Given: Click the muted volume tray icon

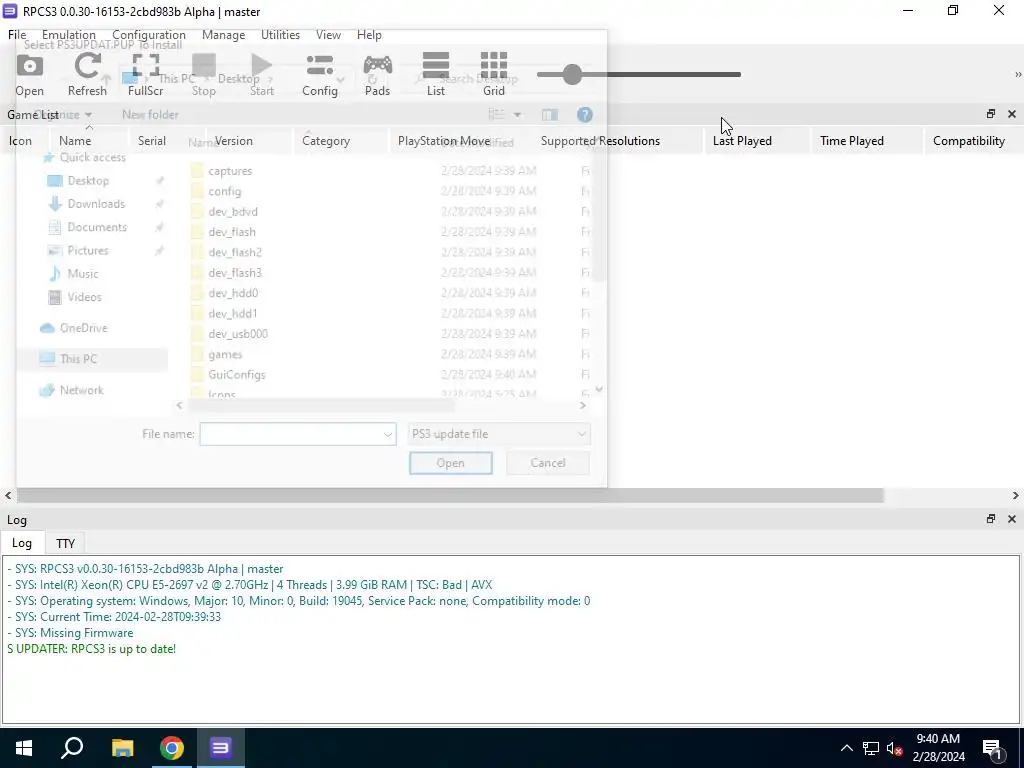Looking at the screenshot, I should (894, 748).
